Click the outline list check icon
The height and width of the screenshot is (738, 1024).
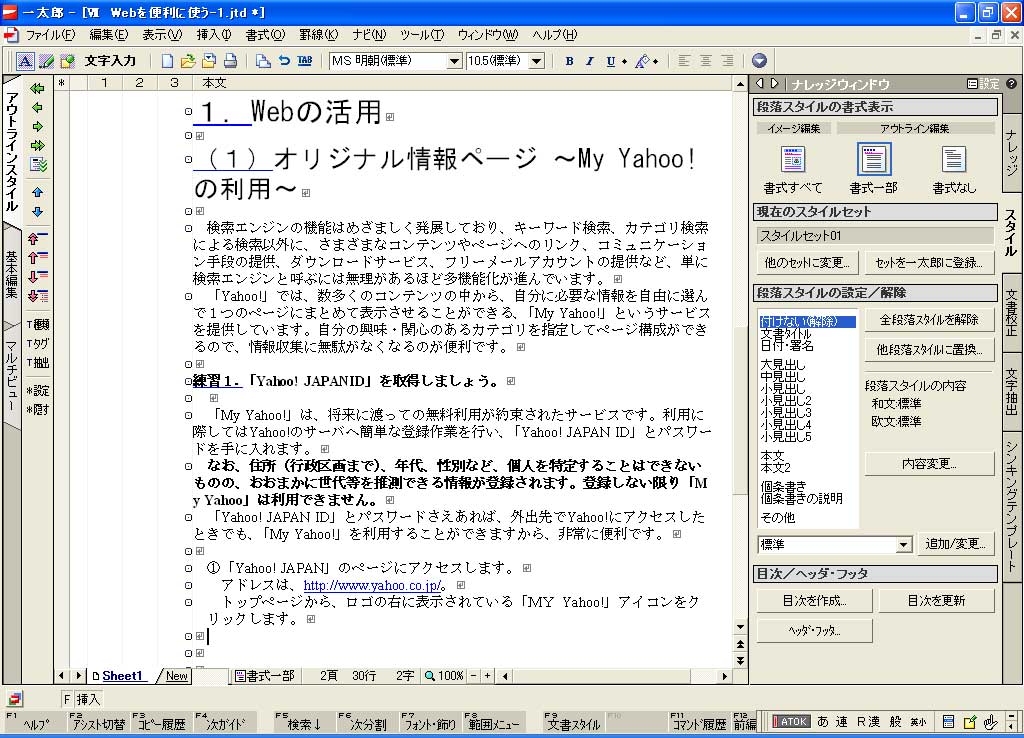click(38, 165)
